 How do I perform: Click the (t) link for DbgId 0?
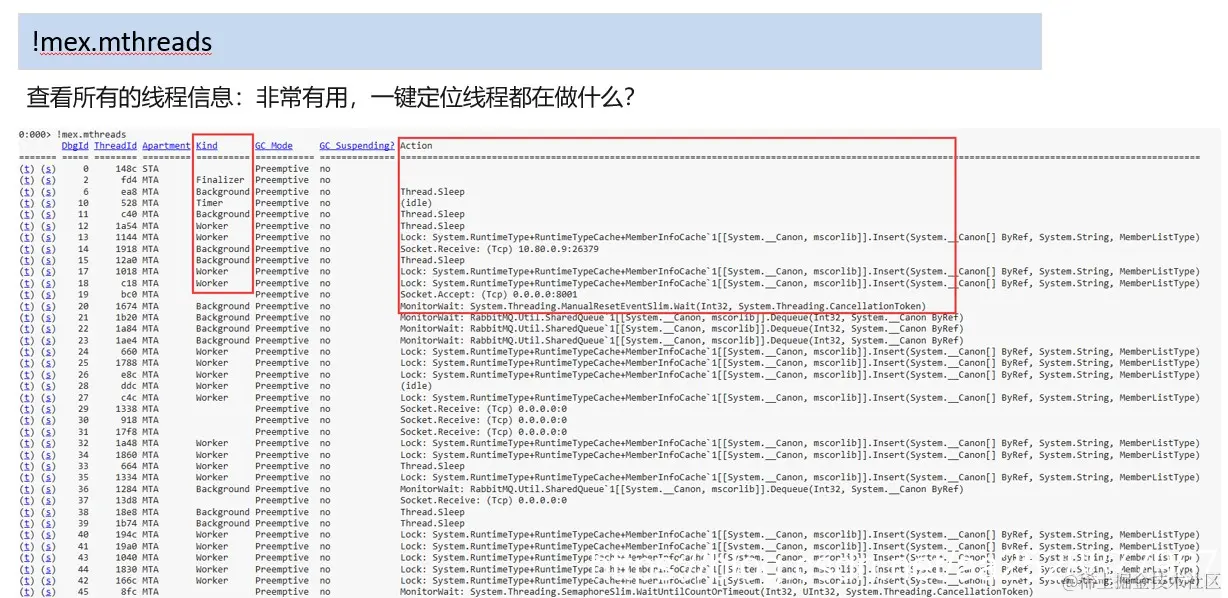click(27, 169)
